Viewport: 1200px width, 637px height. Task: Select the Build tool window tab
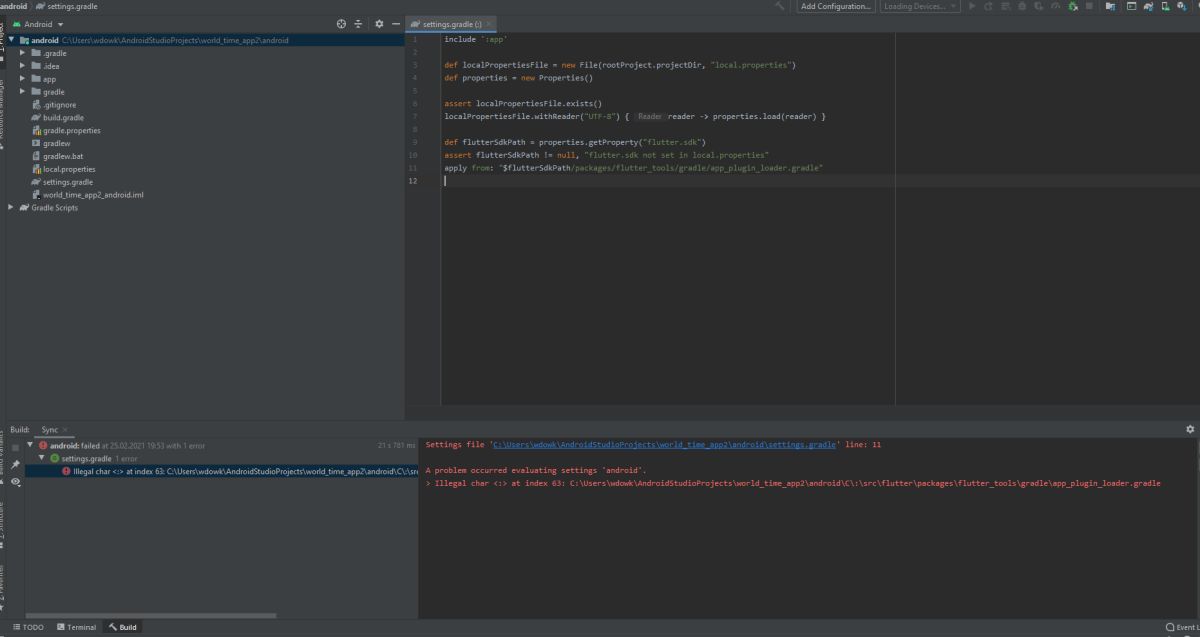123,627
